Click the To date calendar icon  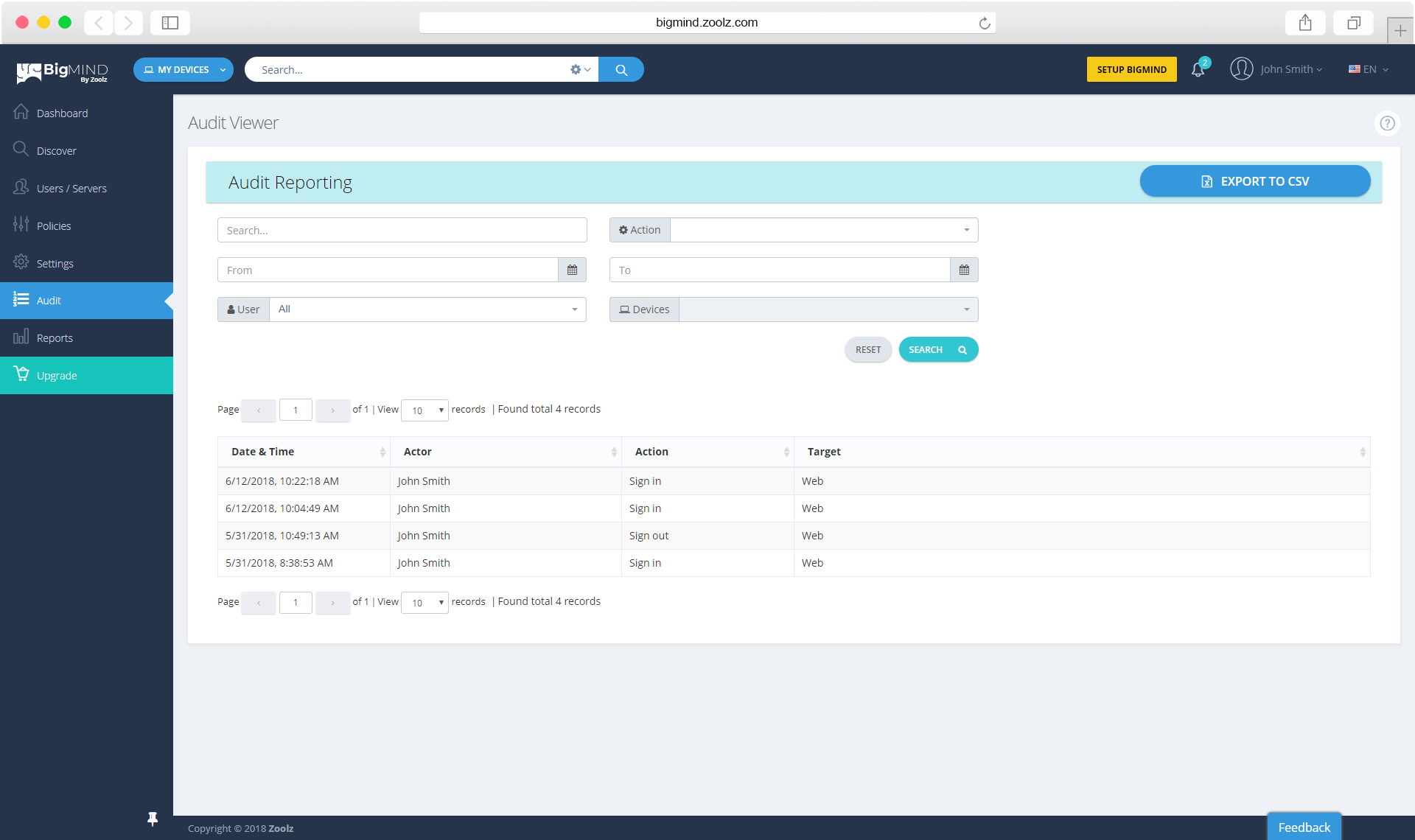coord(964,270)
